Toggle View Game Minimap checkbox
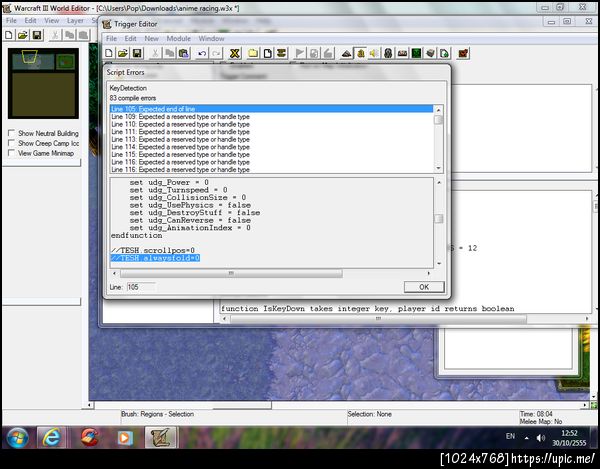The image size is (600, 469). (11, 153)
